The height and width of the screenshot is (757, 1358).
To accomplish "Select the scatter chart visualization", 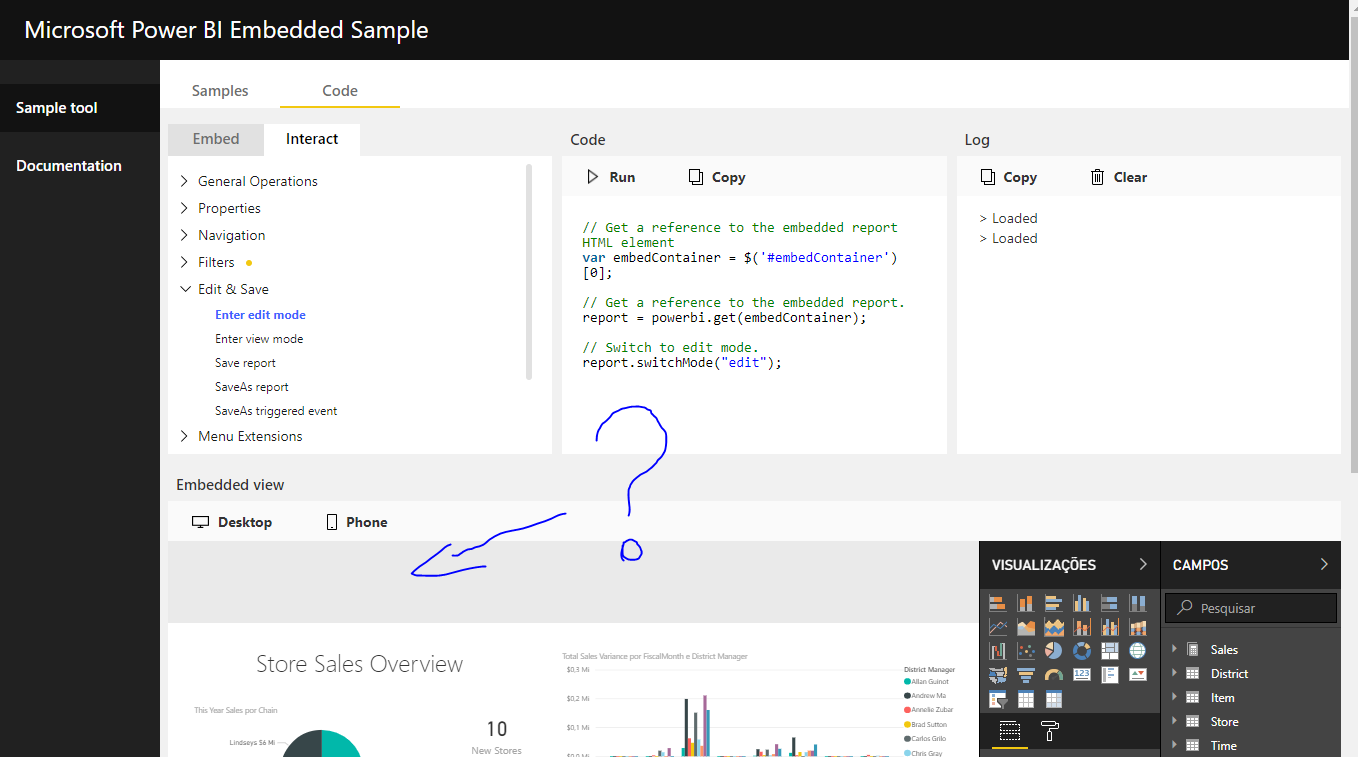I will pyautogui.click(x=1026, y=651).
